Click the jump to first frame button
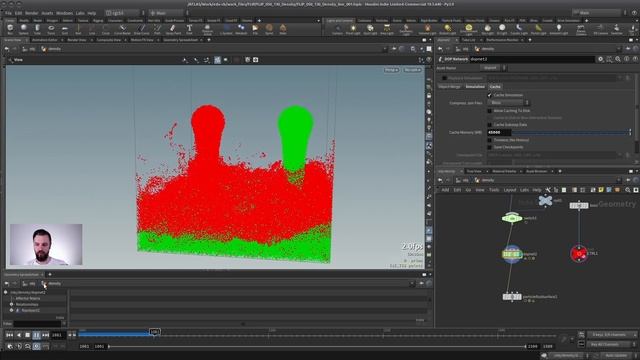640x360 pixels. tap(9, 335)
